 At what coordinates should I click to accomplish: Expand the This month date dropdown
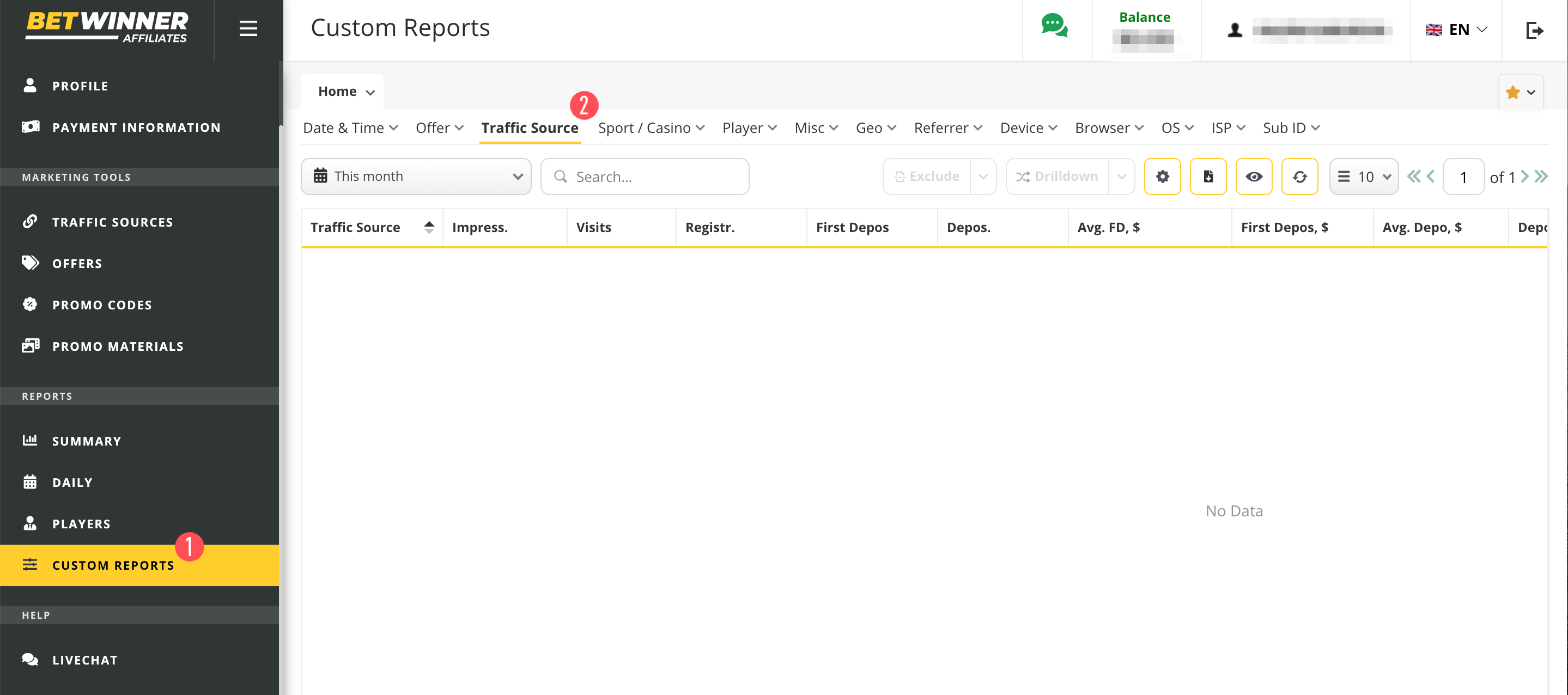click(416, 176)
